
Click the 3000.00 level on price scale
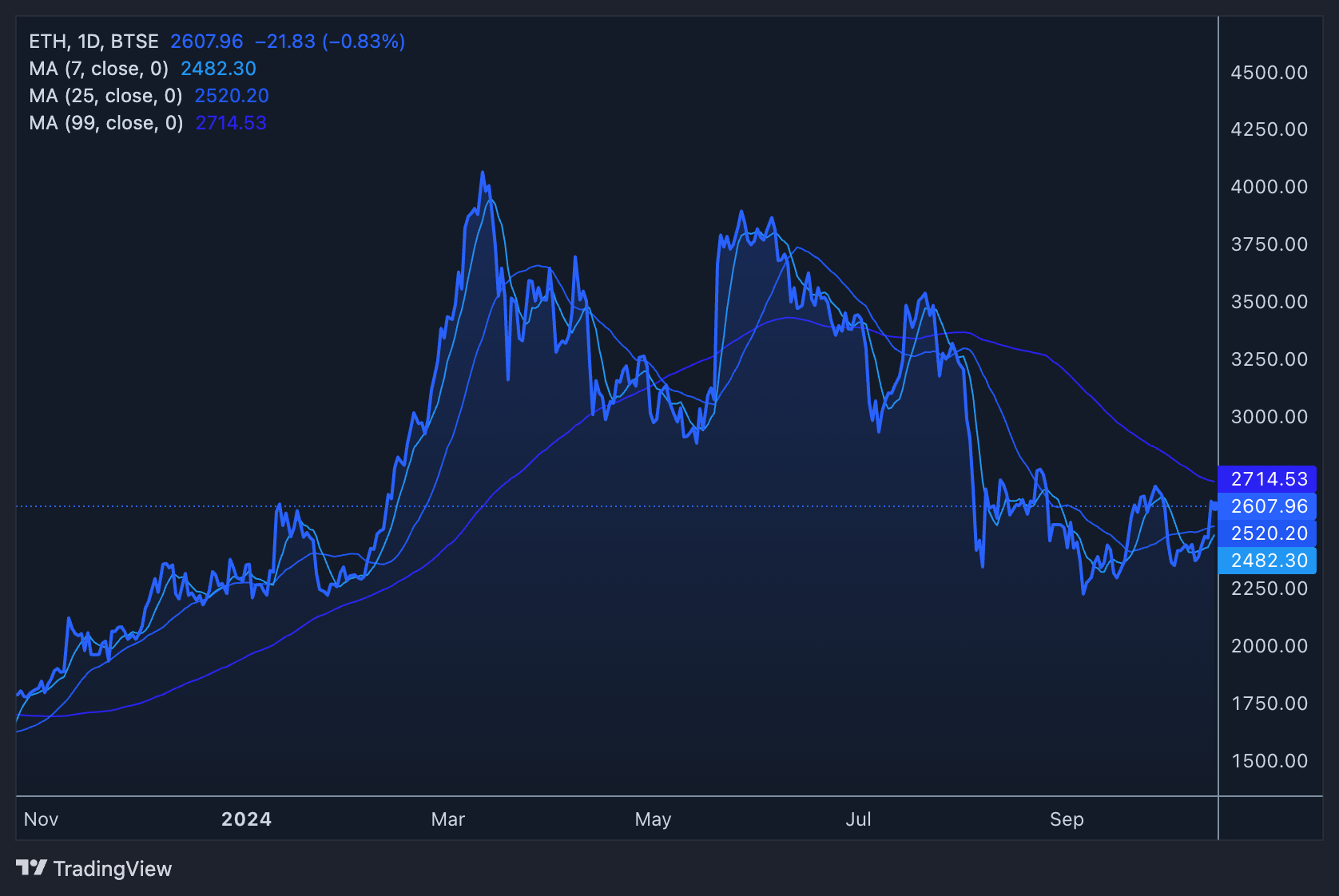(x=1269, y=417)
